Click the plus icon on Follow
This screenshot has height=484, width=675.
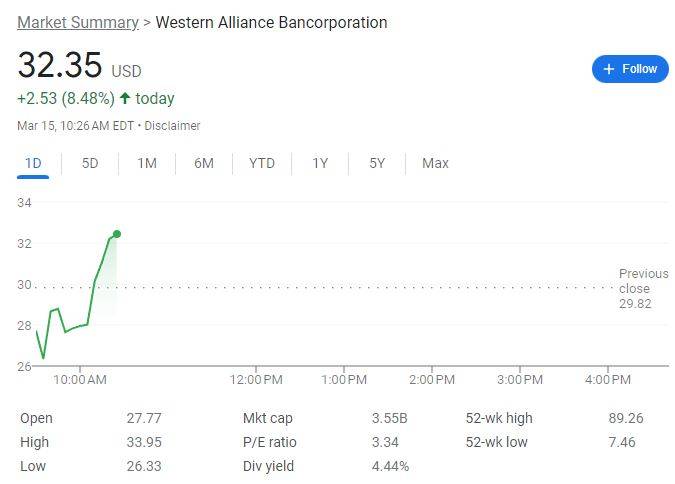(x=609, y=69)
